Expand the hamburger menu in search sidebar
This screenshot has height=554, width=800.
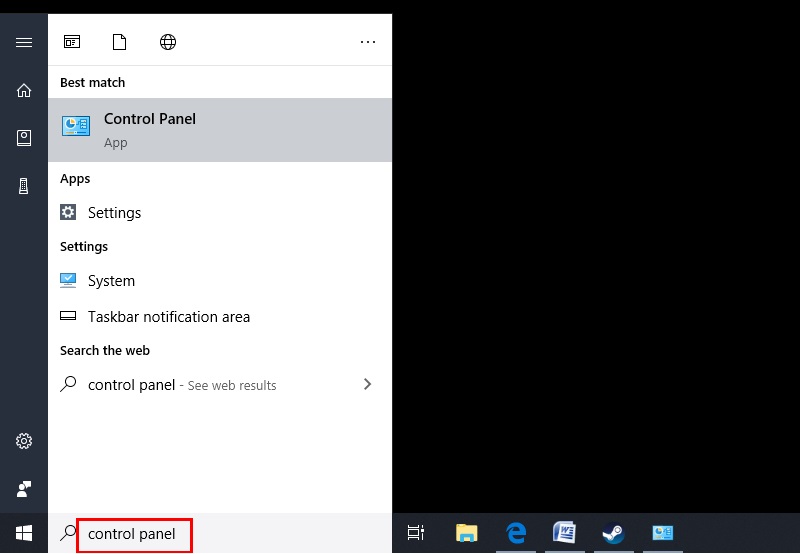[24, 42]
